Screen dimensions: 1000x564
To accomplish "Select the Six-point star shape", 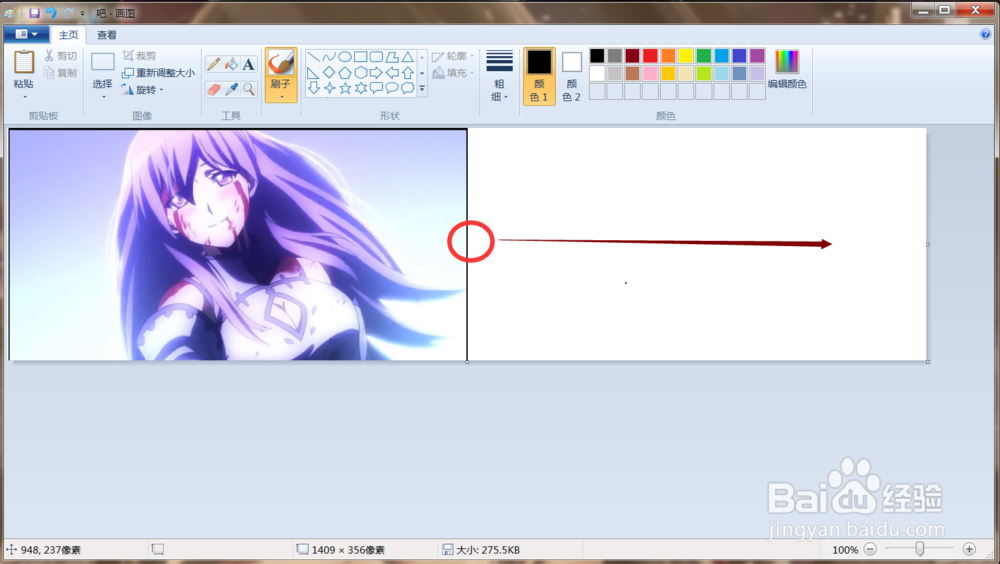I will point(360,88).
